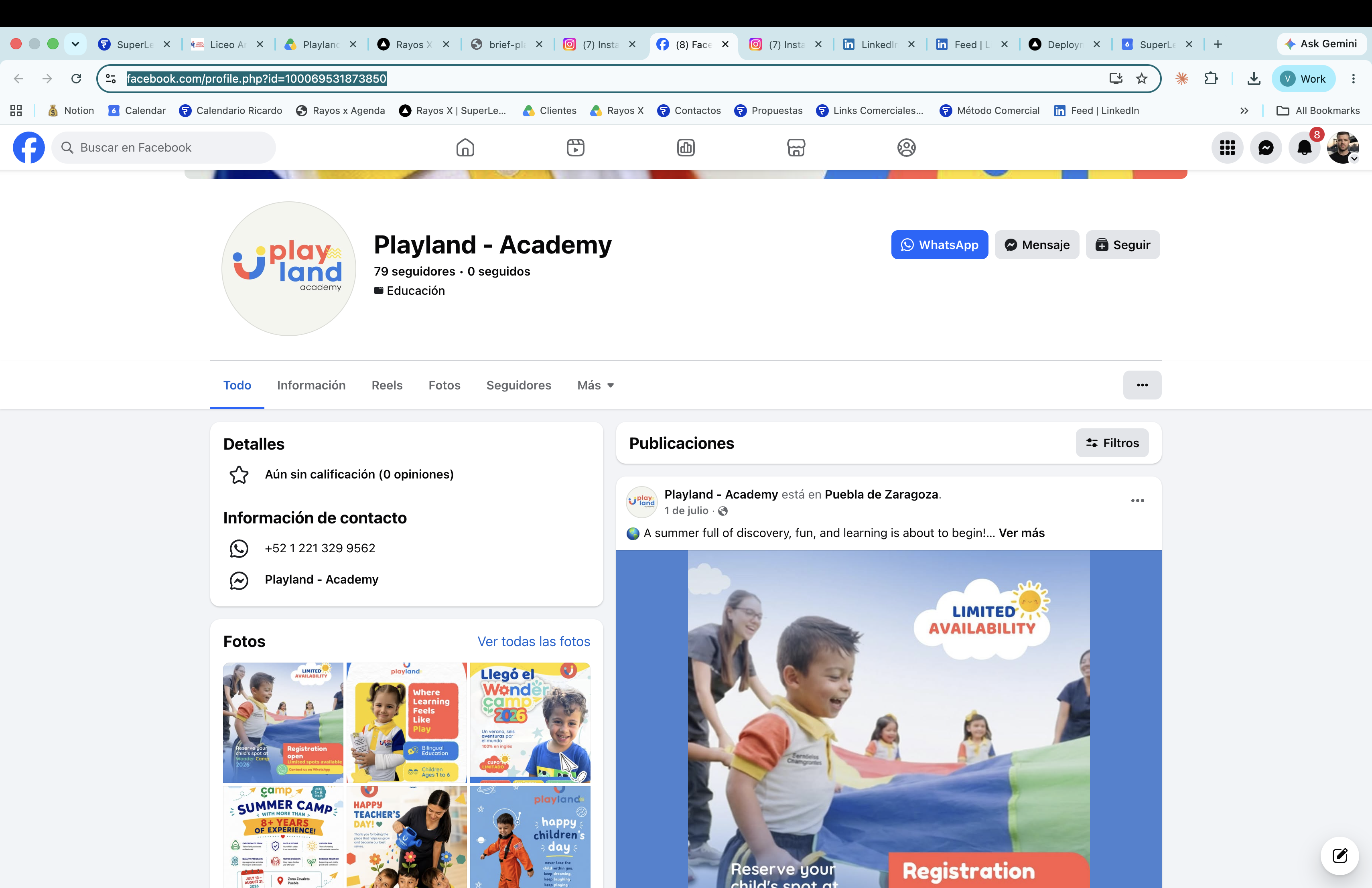Click the bookmark star icon in address bar
This screenshot has width=1372, height=888.
[x=1141, y=78]
